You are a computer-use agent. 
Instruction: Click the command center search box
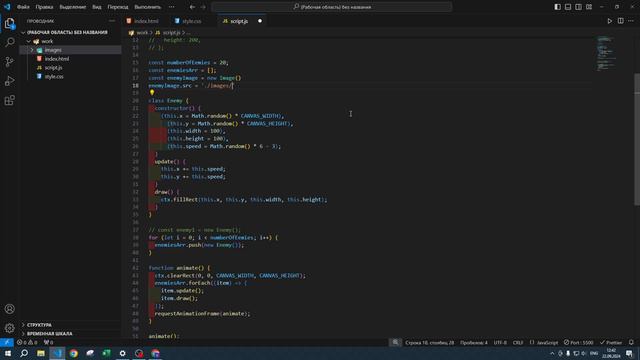point(332,7)
